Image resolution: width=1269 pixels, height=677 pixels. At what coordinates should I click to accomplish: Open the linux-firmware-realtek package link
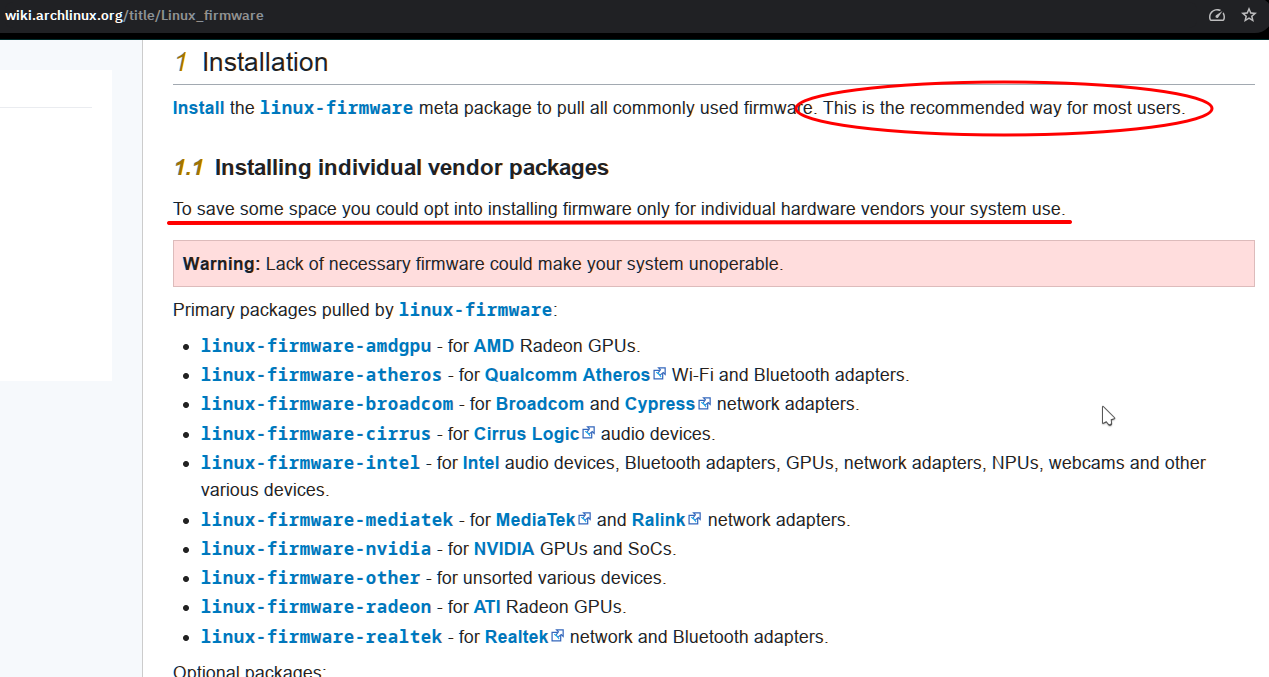(x=321, y=637)
